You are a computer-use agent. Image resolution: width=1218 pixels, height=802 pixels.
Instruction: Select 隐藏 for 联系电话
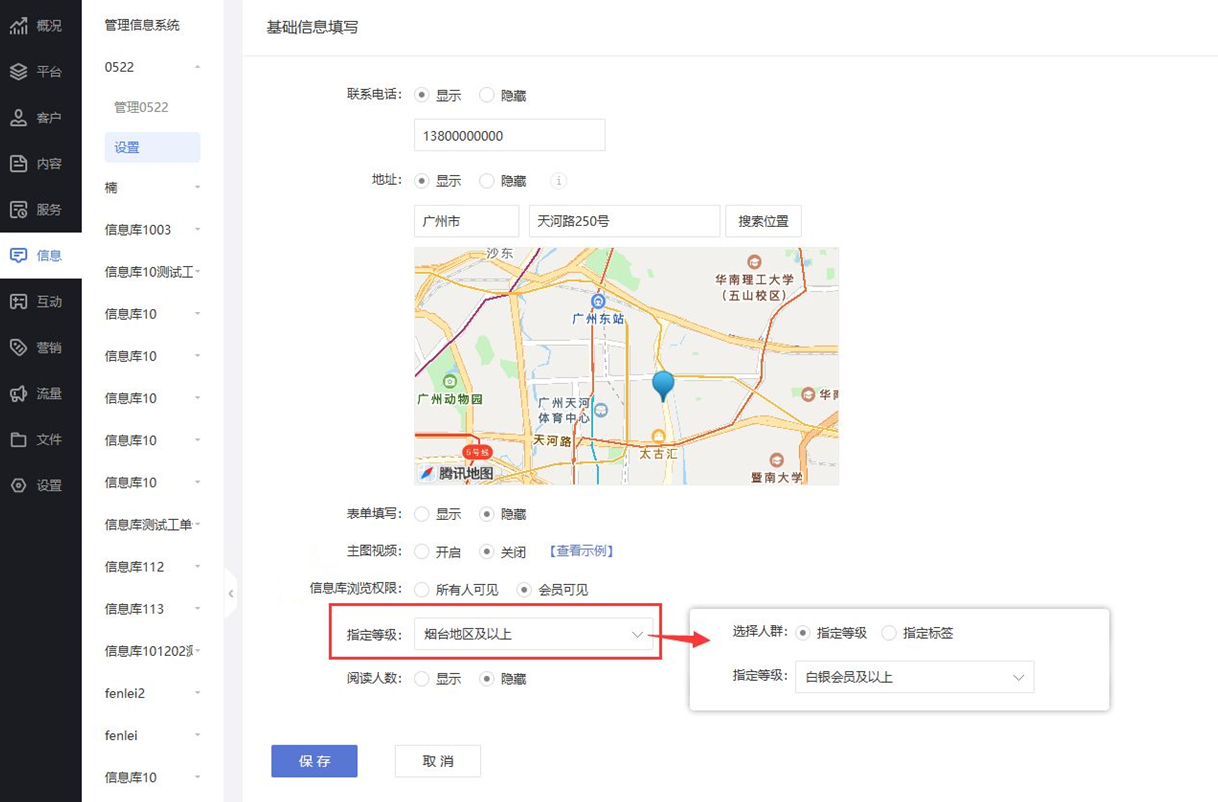click(487, 96)
